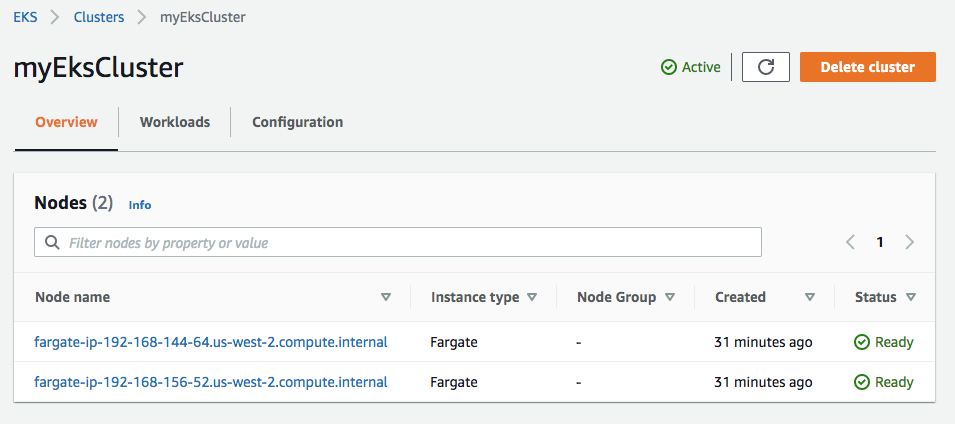Open the Configuration tab
Screen dimensions: 955x424
(x=297, y=122)
